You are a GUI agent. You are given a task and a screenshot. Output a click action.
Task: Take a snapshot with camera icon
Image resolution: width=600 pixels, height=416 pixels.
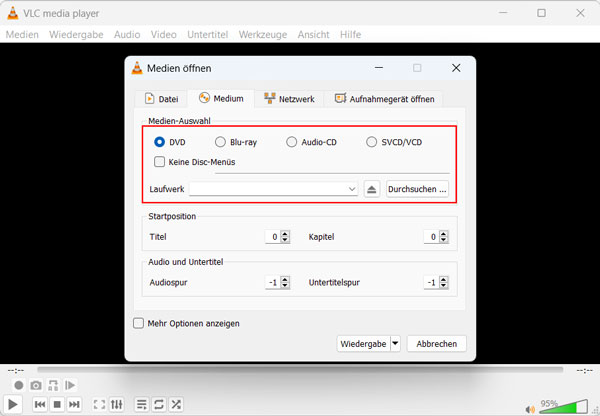pyautogui.click(x=36, y=385)
